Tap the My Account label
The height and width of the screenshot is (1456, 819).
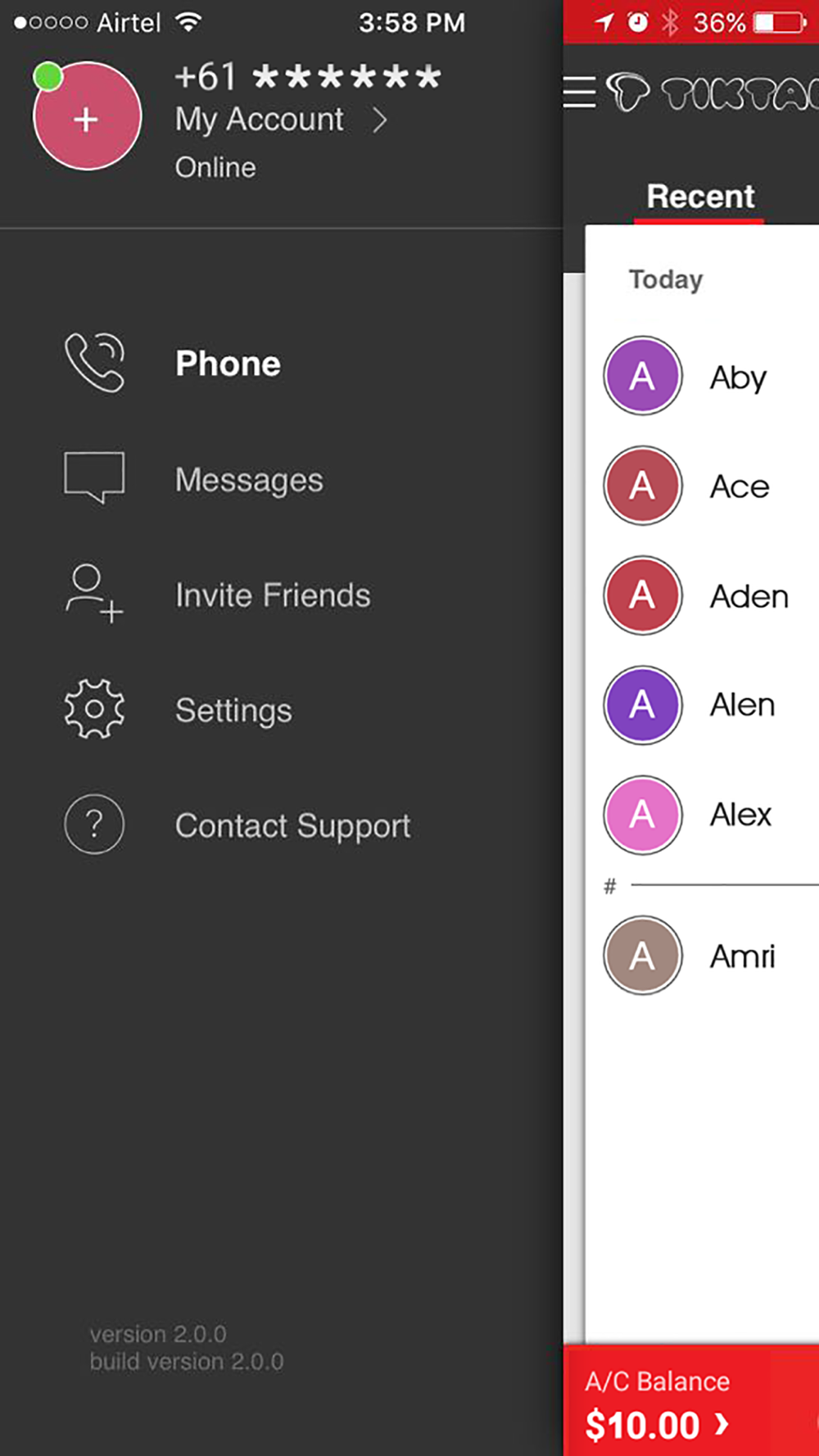(x=259, y=120)
